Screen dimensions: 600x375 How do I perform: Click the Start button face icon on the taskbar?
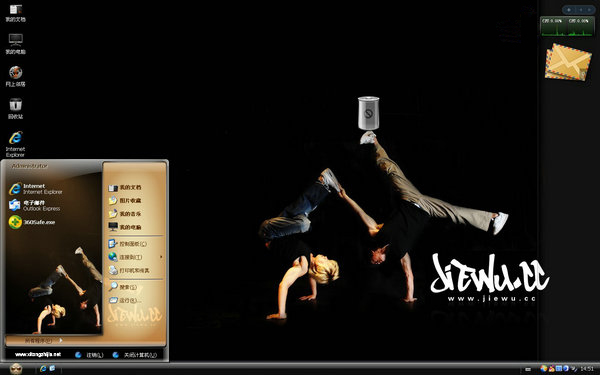click(x=16, y=369)
